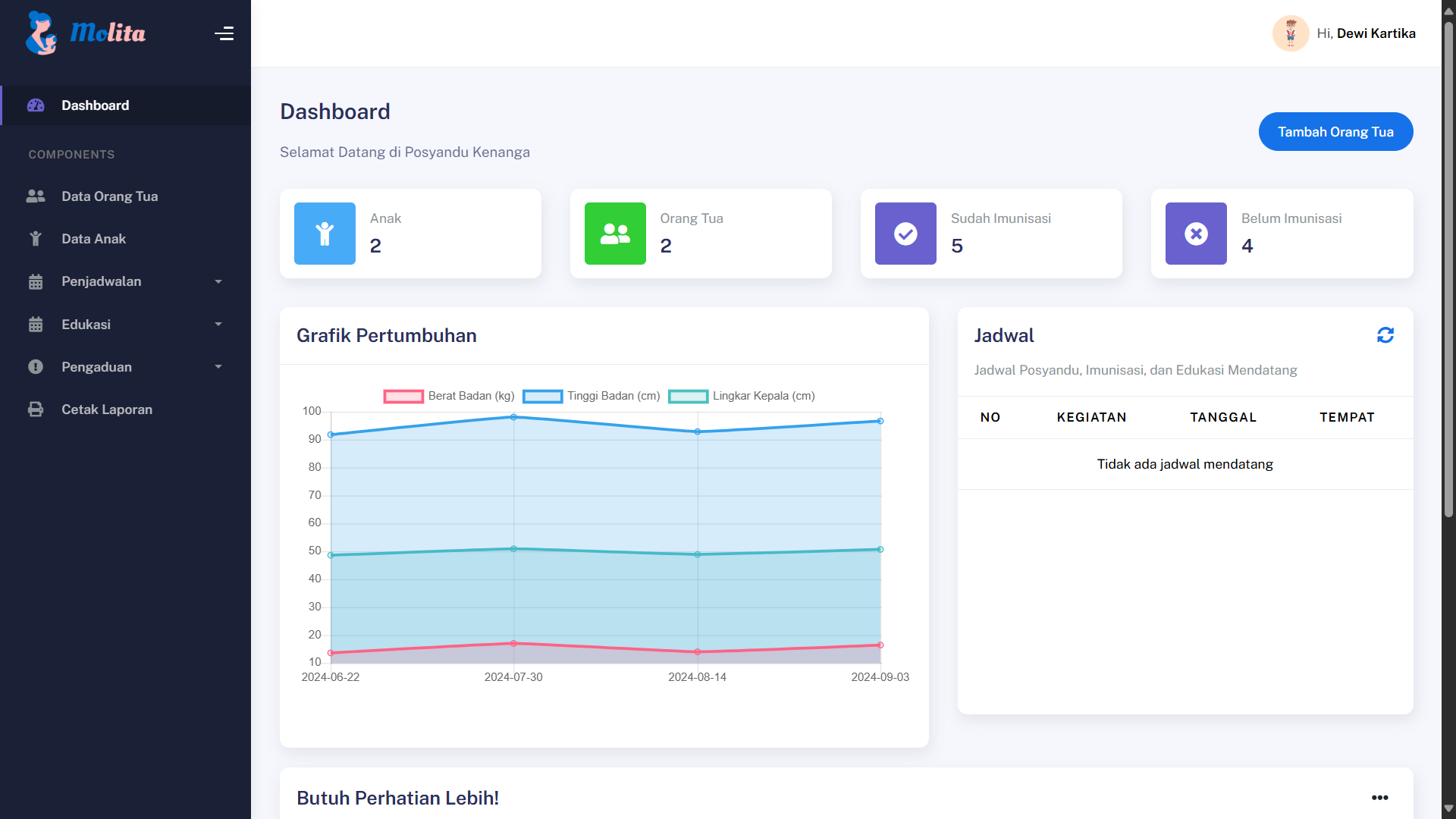Click the Tambah Orang Tua button

pos(1335,131)
